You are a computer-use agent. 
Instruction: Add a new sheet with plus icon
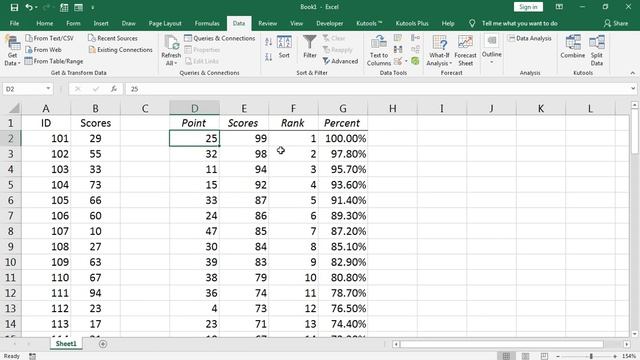[103, 344]
